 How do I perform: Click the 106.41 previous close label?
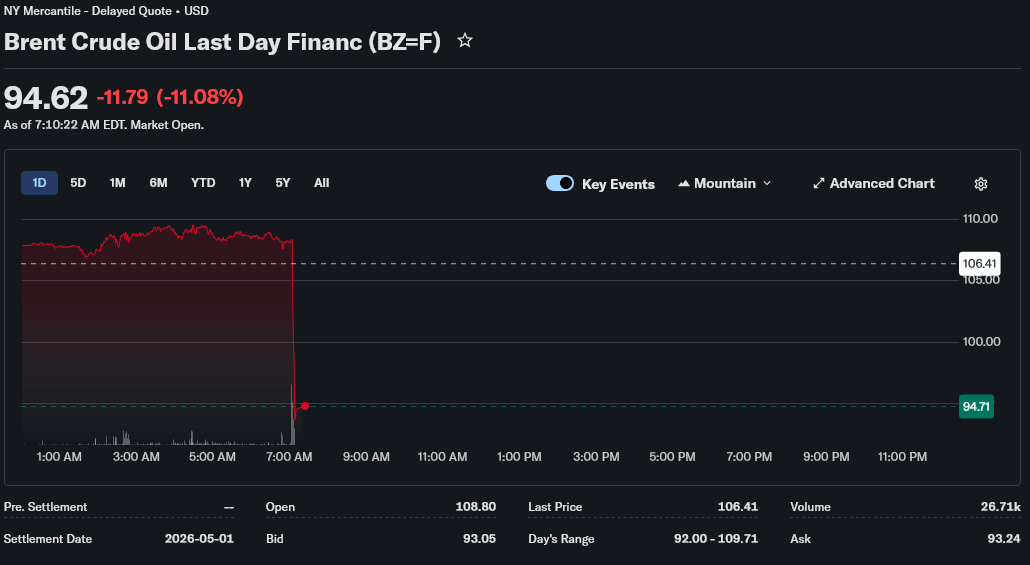pyautogui.click(x=979, y=263)
